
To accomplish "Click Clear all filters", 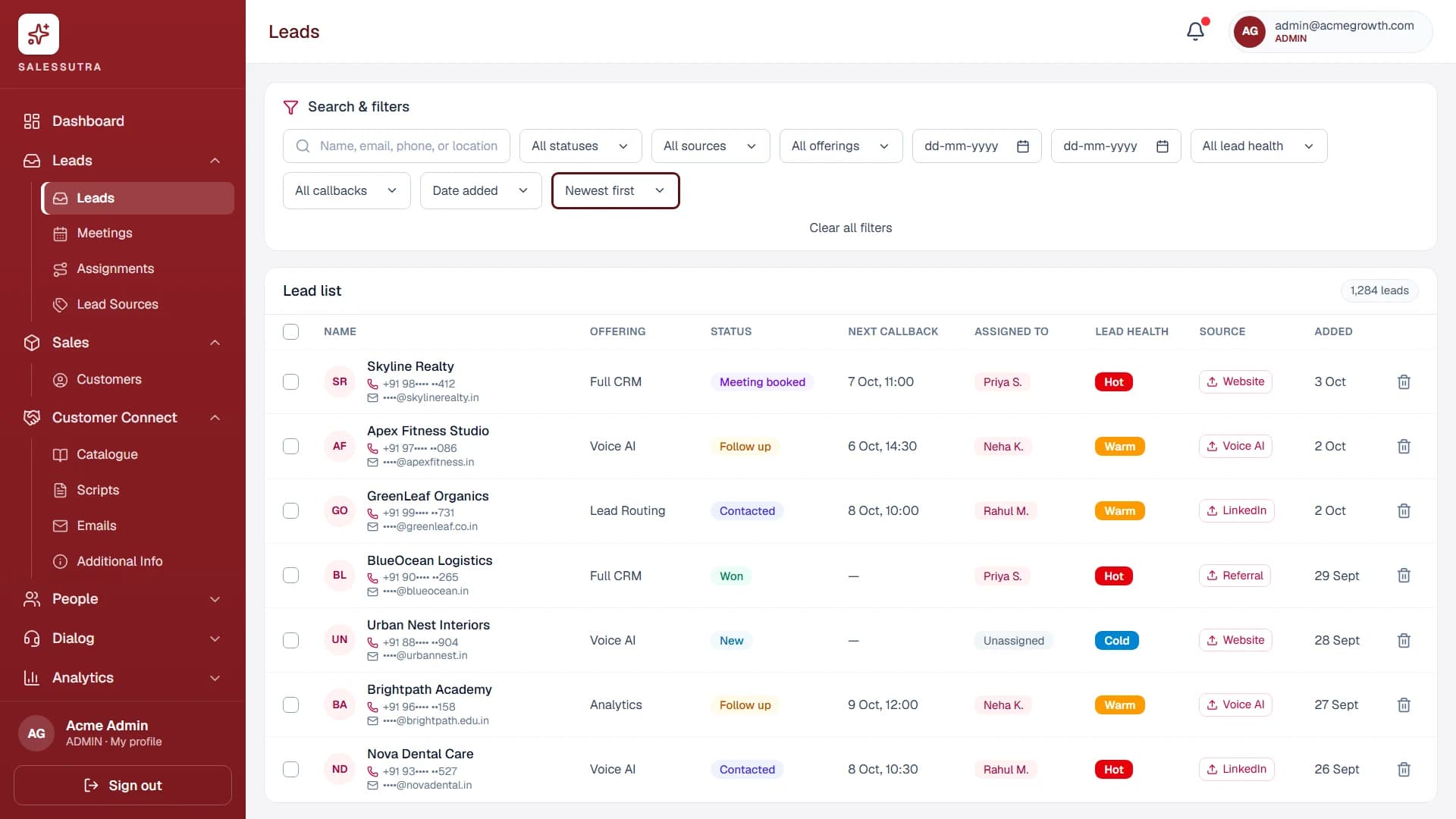I will pyautogui.click(x=850, y=227).
